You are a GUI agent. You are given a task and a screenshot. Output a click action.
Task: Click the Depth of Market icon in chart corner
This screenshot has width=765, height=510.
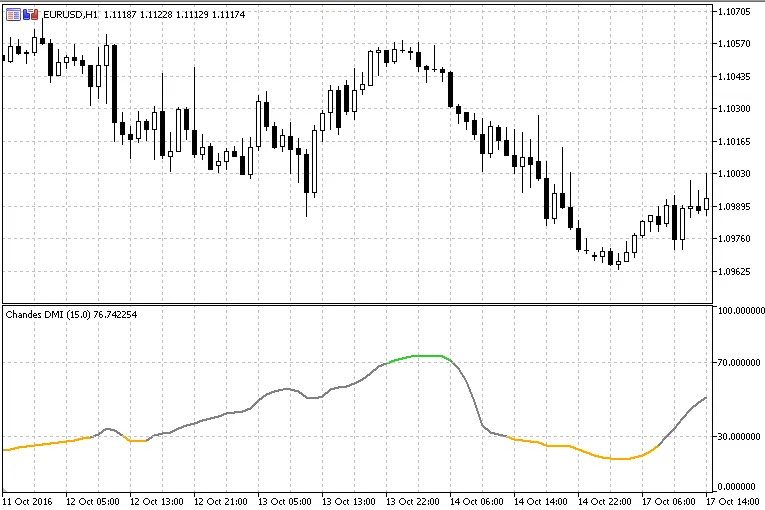click(x=13, y=13)
